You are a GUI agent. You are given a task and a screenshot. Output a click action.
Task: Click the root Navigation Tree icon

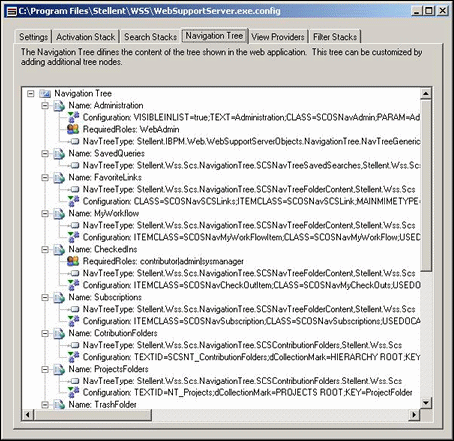pos(45,94)
